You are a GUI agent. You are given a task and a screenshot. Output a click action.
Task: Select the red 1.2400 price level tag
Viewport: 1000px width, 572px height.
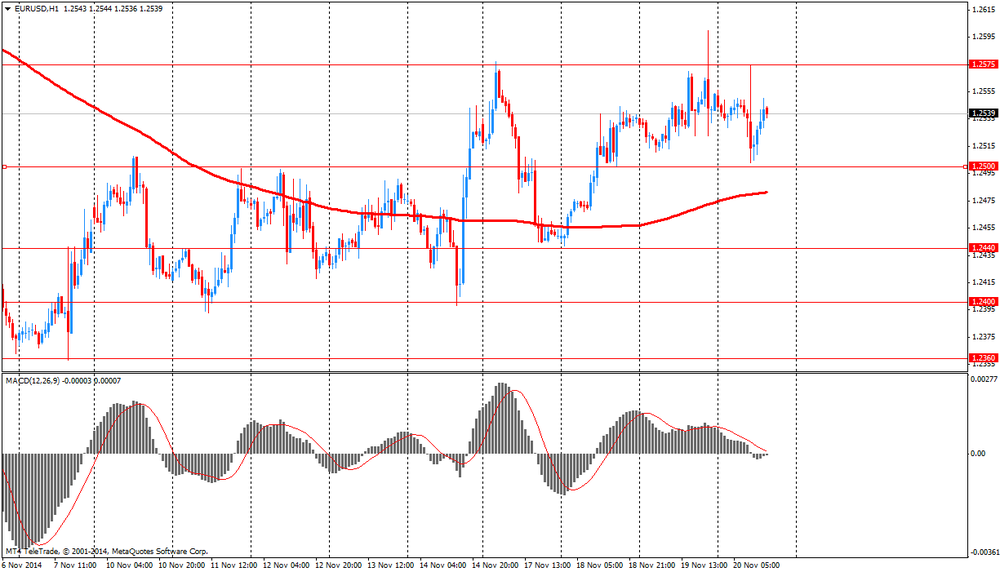[983, 302]
